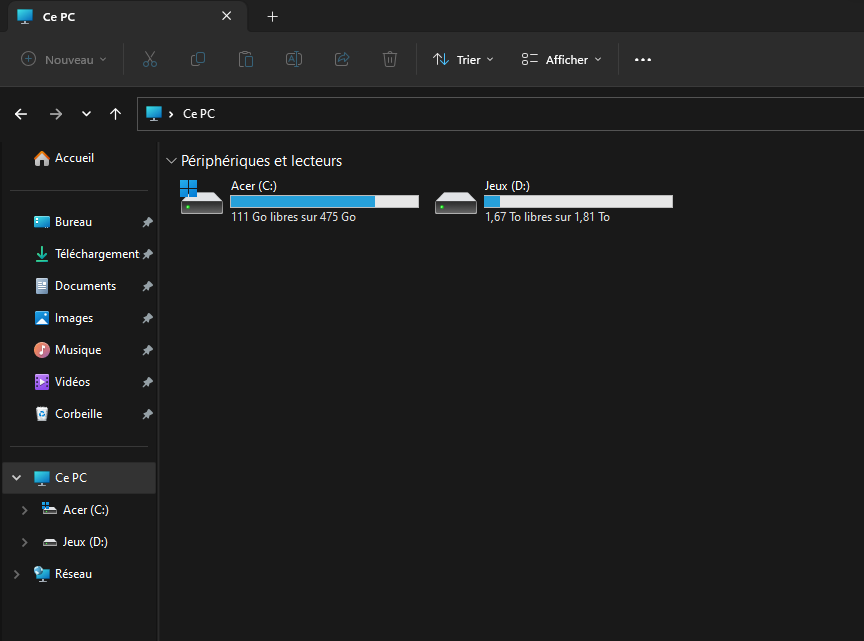The height and width of the screenshot is (641, 864).
Task: Click the Paste clipboard icon
Action: [246, 60]
